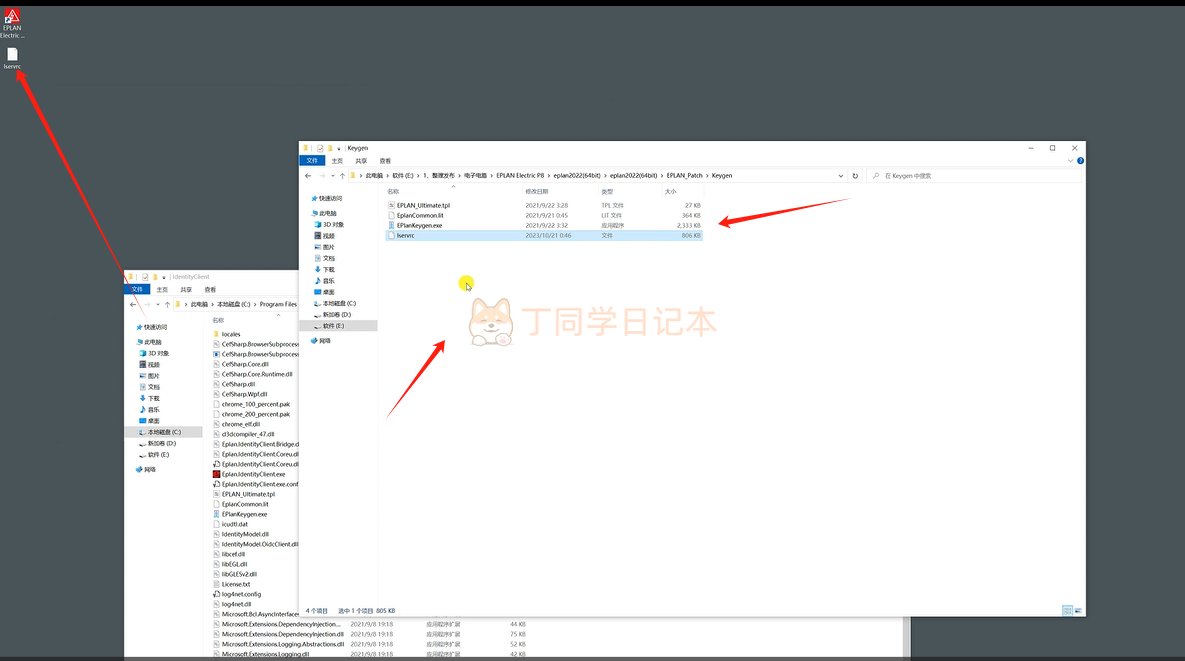Switch to 共享 tab in Keygen window
Screen dimensions: 1185x661
(x=361, y=161)
